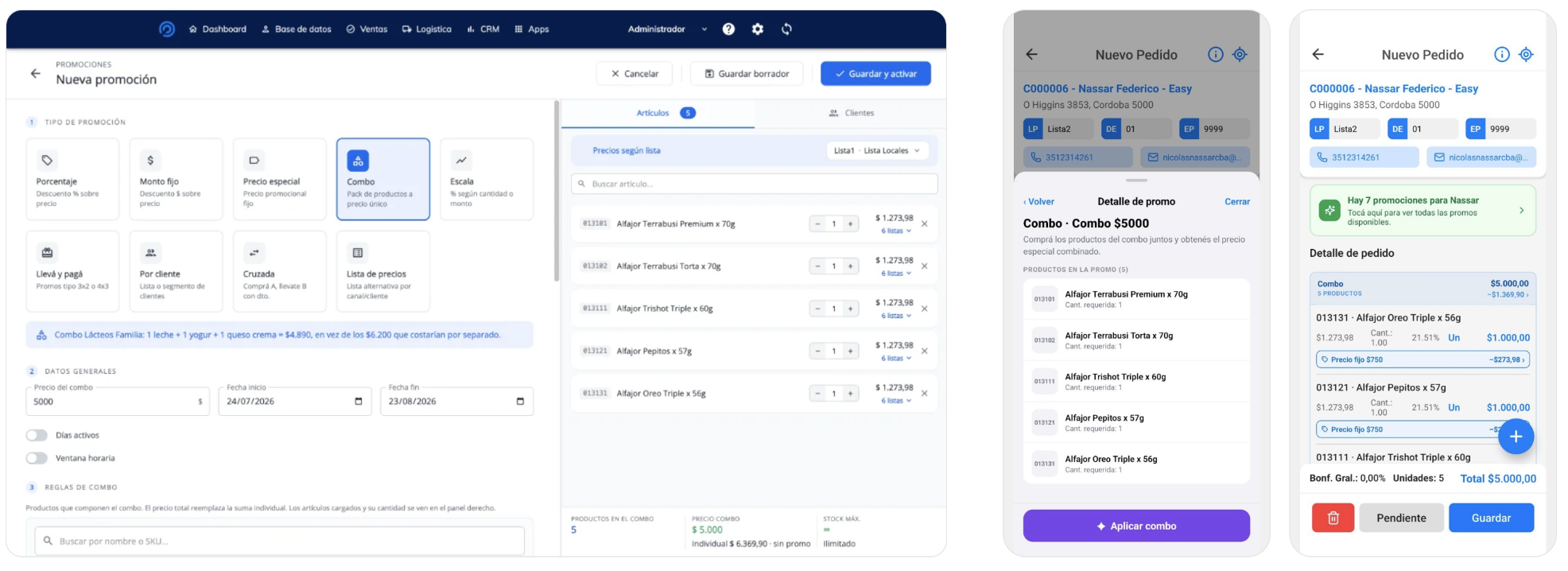Select the Llevá y pagá promotion type
This screenshot has width=1568, height=571.
[72, 271]
